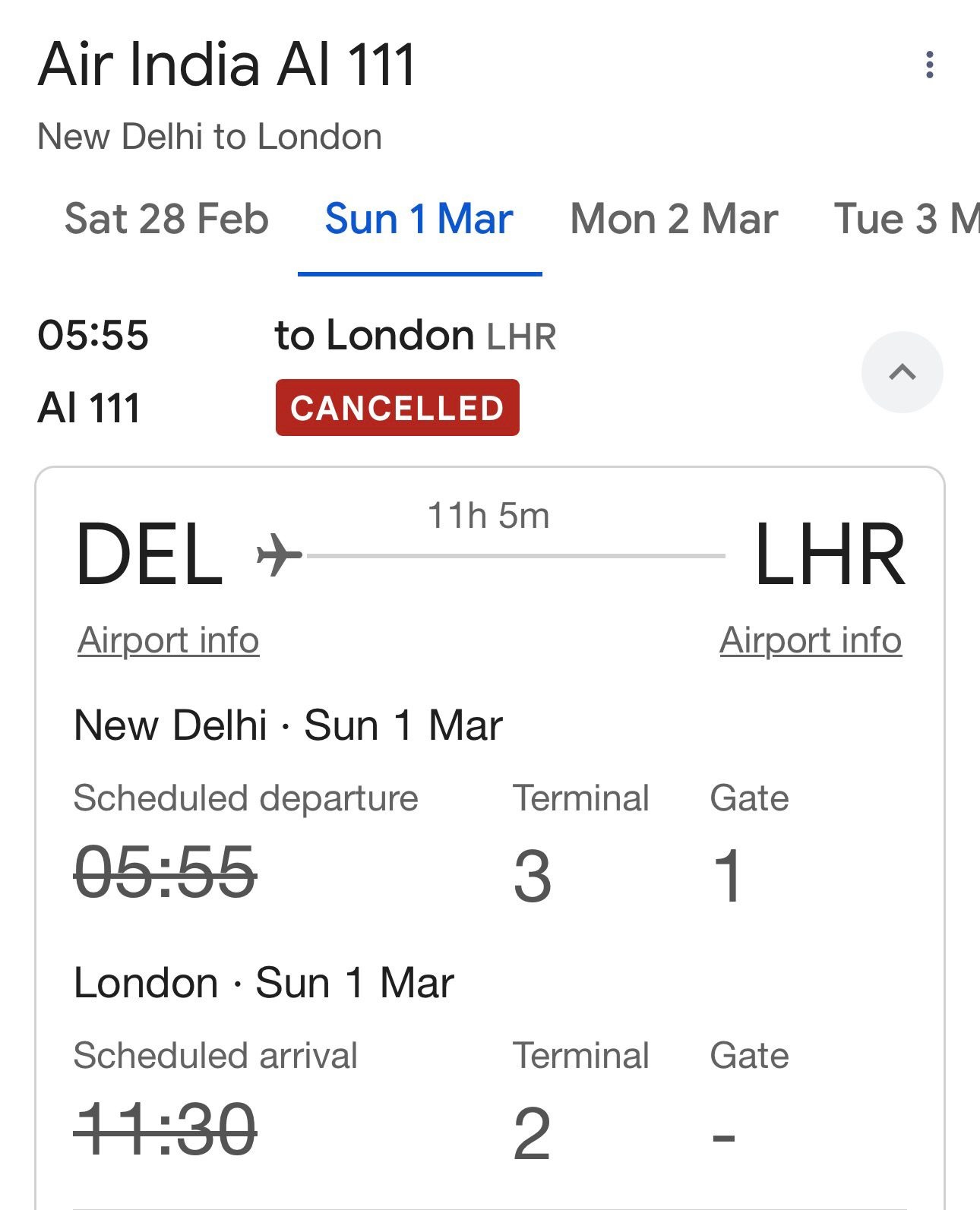Switch to the Tue 3 Mar tab
This screenshot has width=980, height=1210.
coord(906,220)
